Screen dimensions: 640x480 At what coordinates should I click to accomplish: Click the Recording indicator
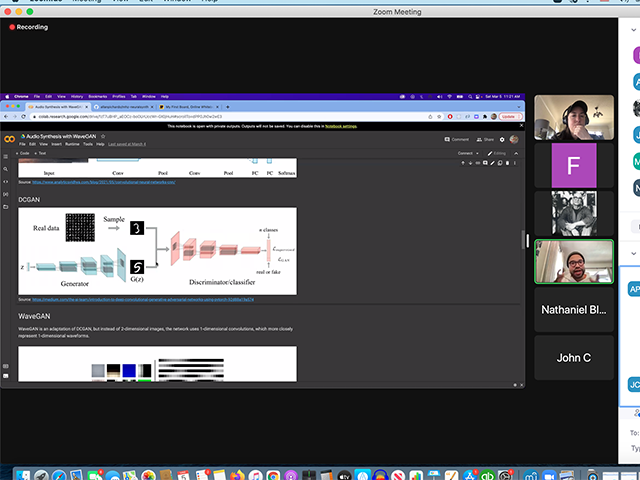[29, 27]
